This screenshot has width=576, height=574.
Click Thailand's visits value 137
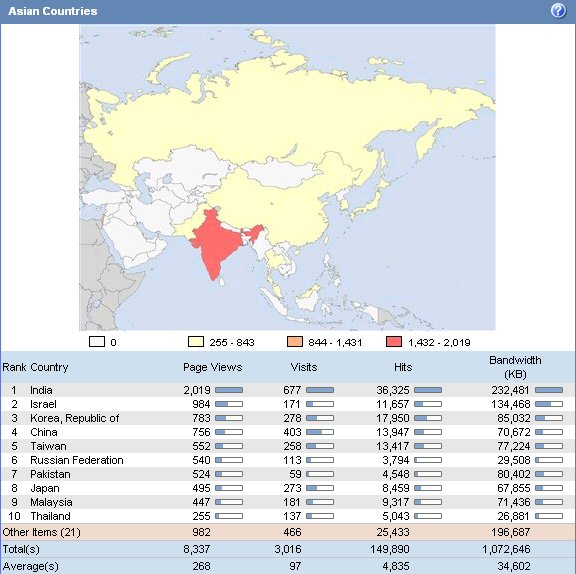click(x=292, y=516)
